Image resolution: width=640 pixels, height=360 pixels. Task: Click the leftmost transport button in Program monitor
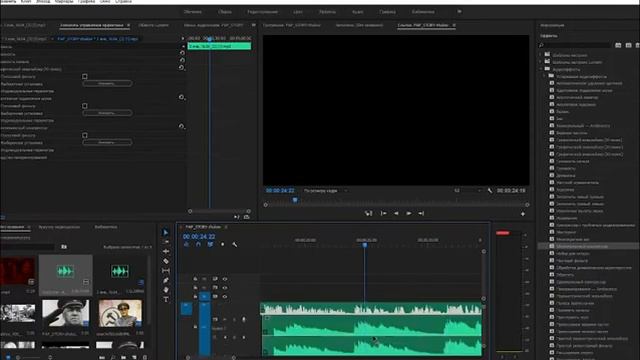tap(369, 213)
